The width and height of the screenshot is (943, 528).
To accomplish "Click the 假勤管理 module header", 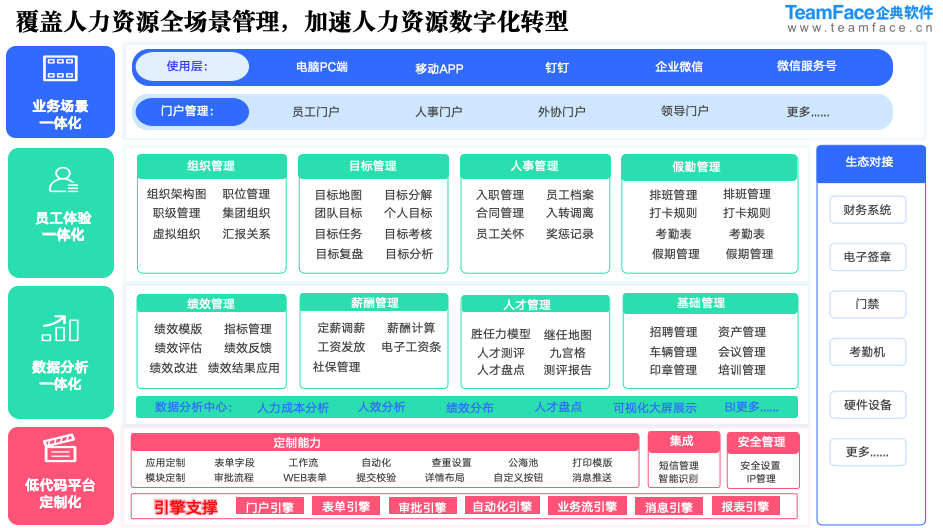I will 709,167.
